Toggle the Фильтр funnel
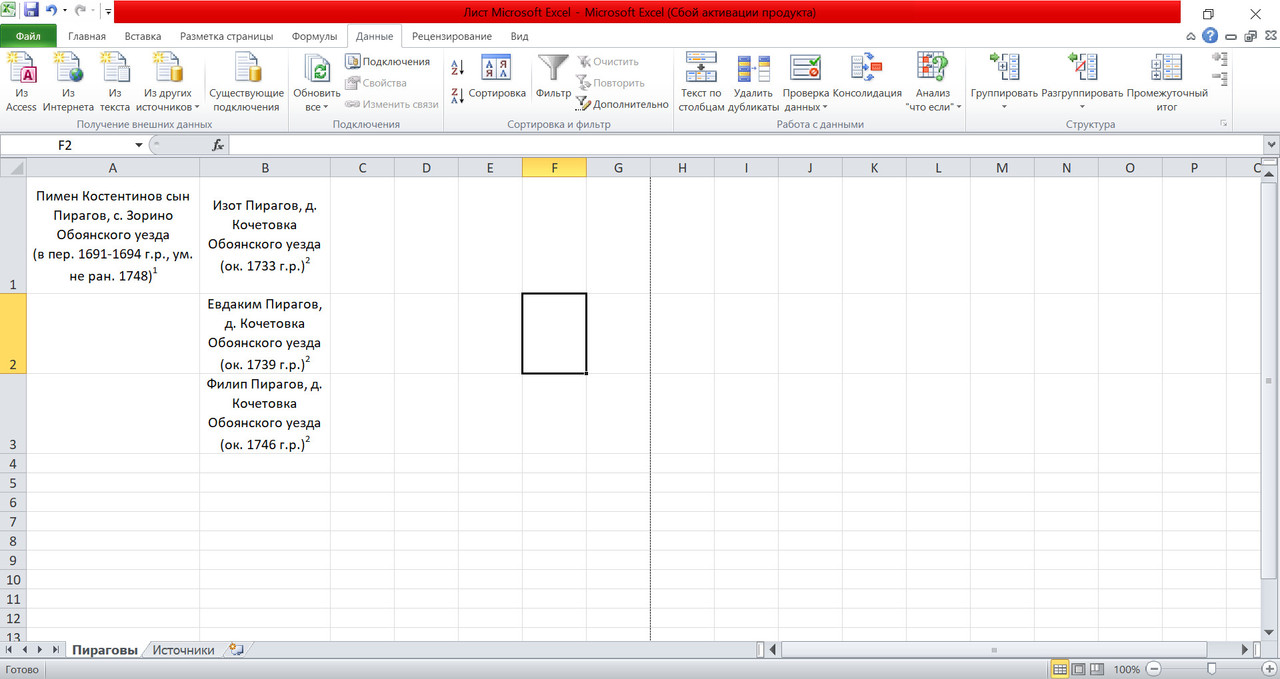Screen dimensions: 1280x679 tap(553, 77)
